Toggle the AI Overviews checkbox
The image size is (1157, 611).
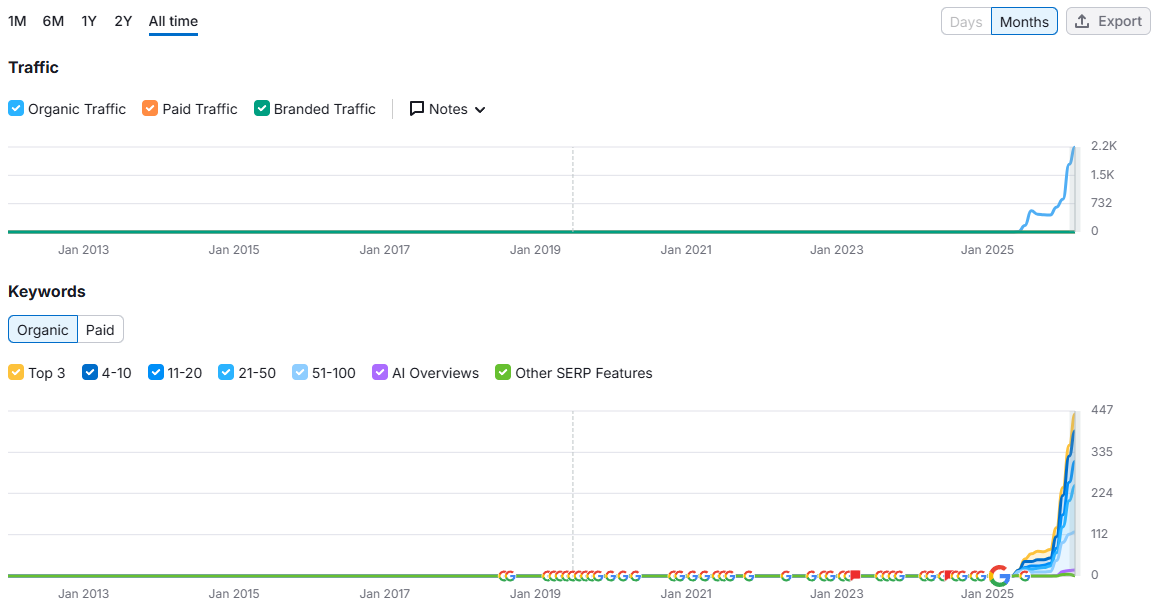tap(379, 372)
